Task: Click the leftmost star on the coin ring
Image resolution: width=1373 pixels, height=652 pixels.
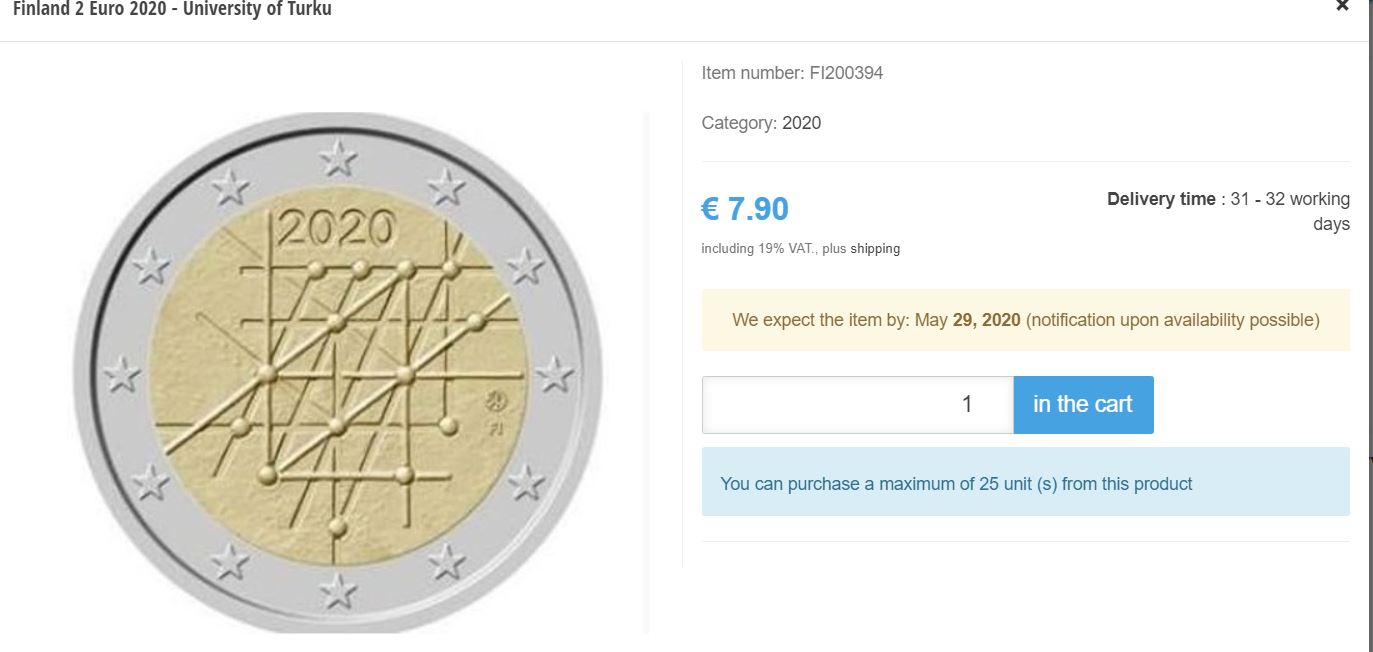Action: pos(123,374)
